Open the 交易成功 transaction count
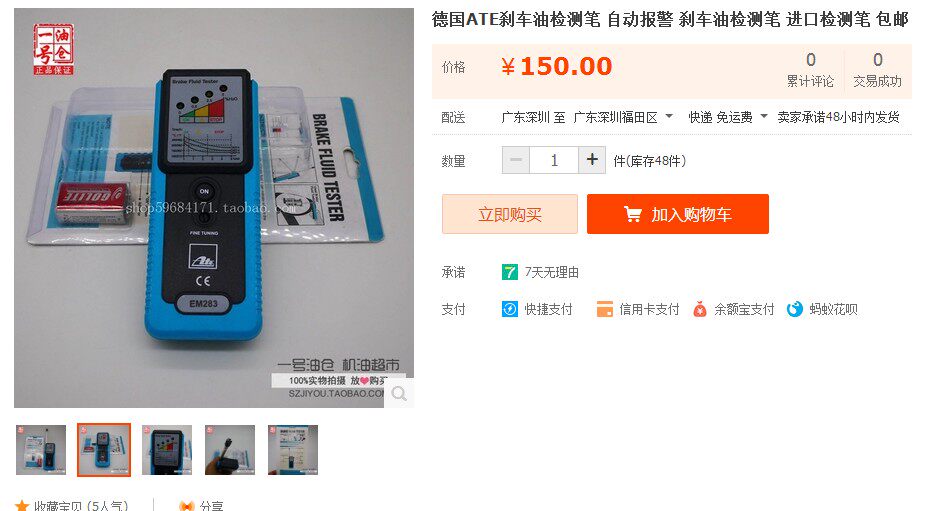Image resolution: width=925 pixels, height=511 pixels. [877, 70]
